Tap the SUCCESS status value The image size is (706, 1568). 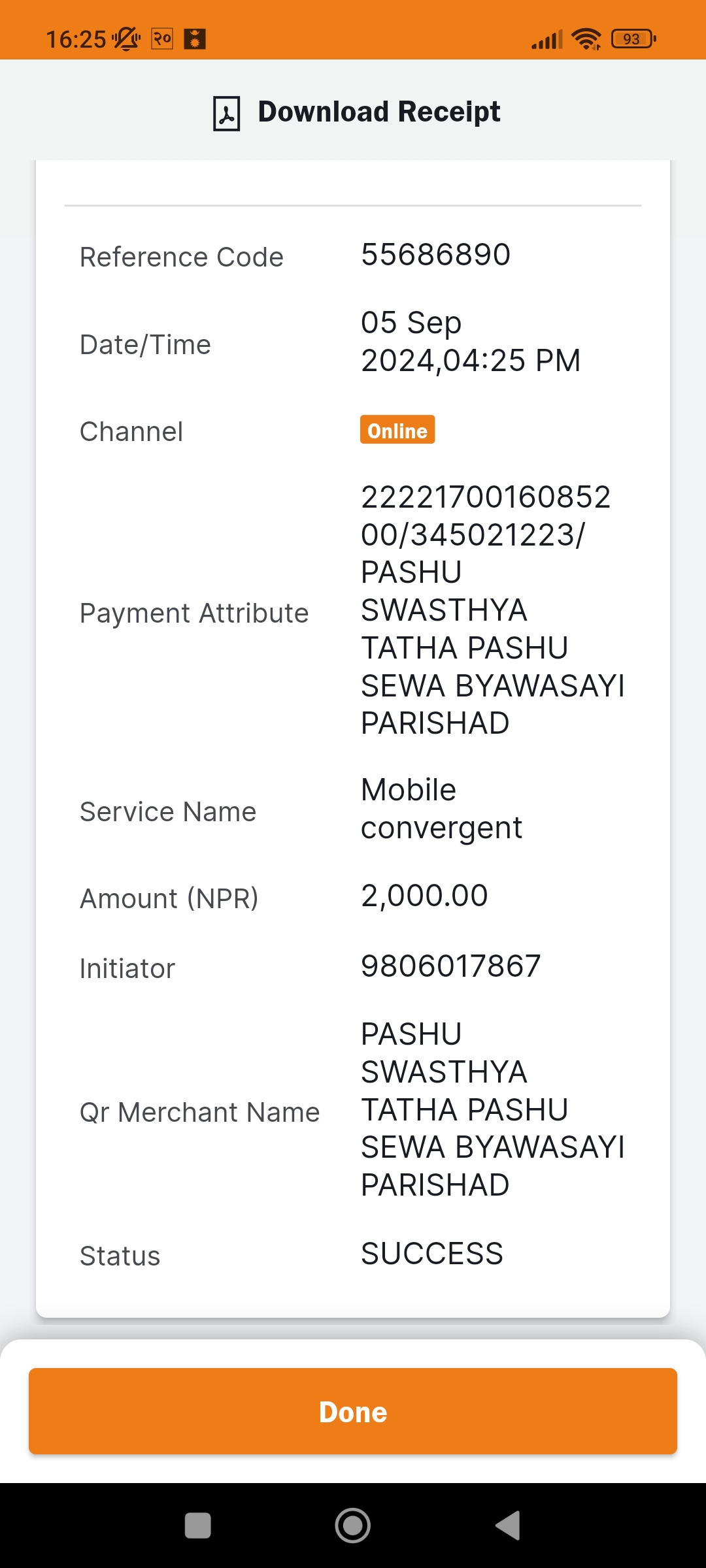[432, 1254]
